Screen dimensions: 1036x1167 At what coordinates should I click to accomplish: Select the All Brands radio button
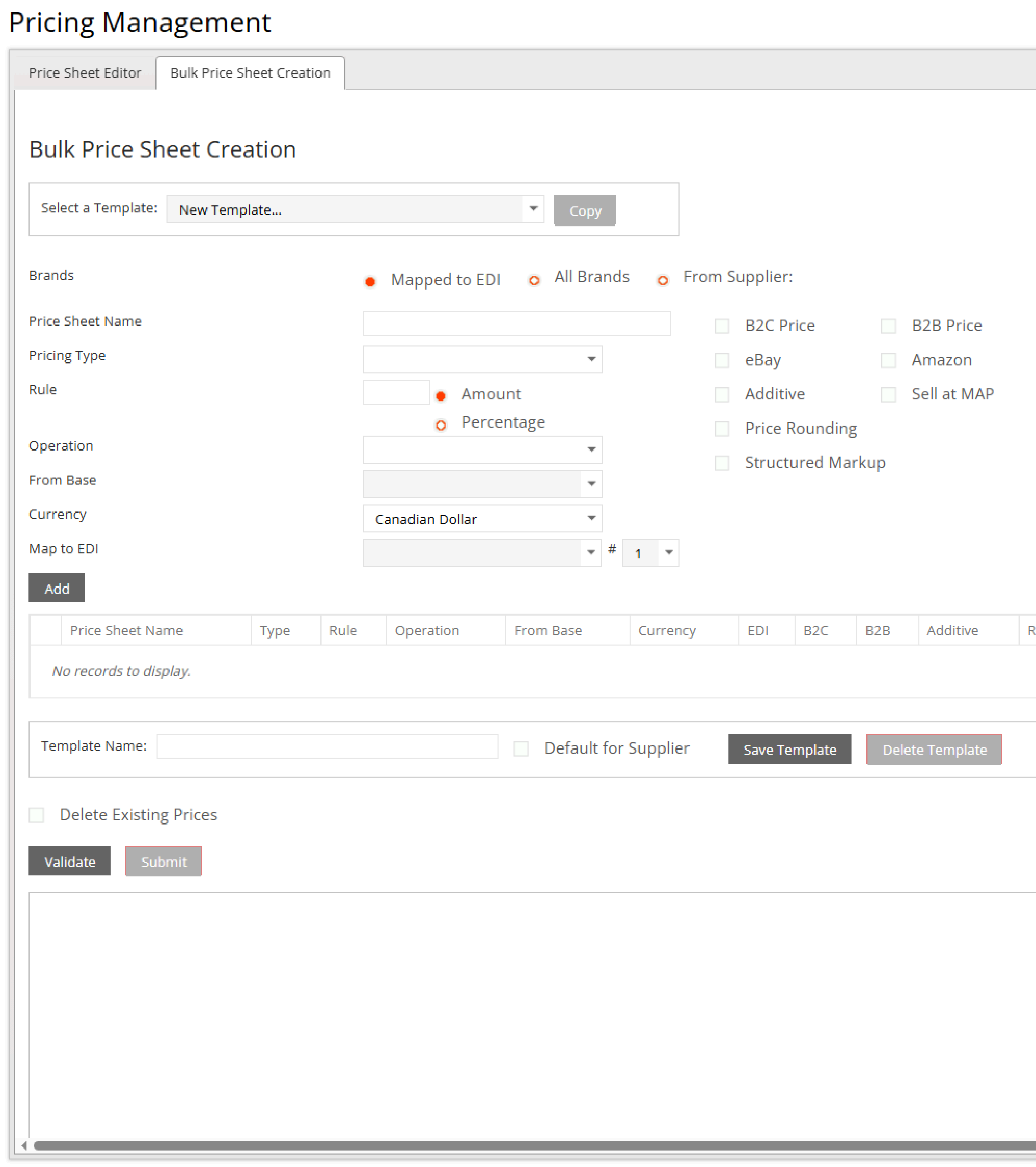[534, 281]
